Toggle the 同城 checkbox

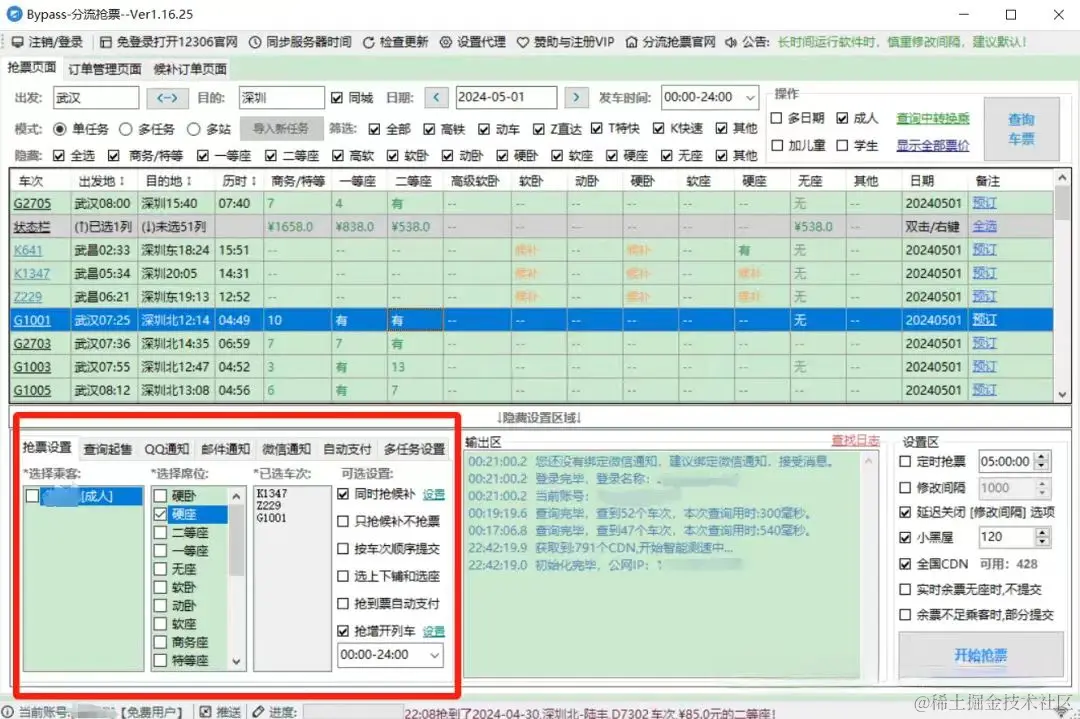click(x=337, y=98)
